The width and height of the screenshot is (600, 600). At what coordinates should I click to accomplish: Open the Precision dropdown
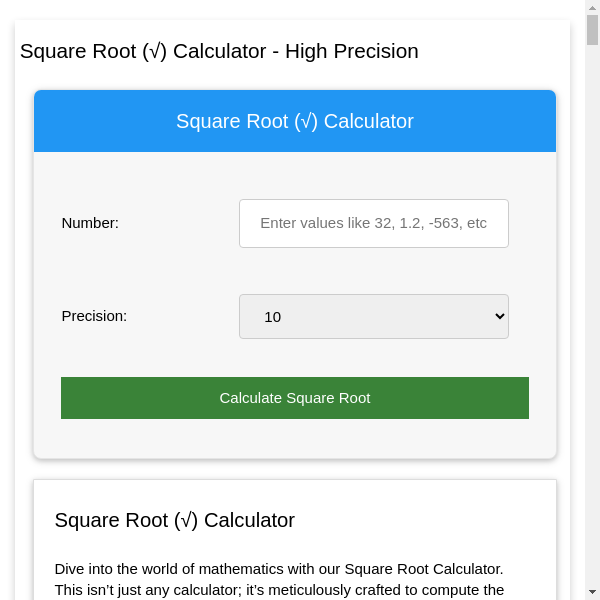pos(373,316)
